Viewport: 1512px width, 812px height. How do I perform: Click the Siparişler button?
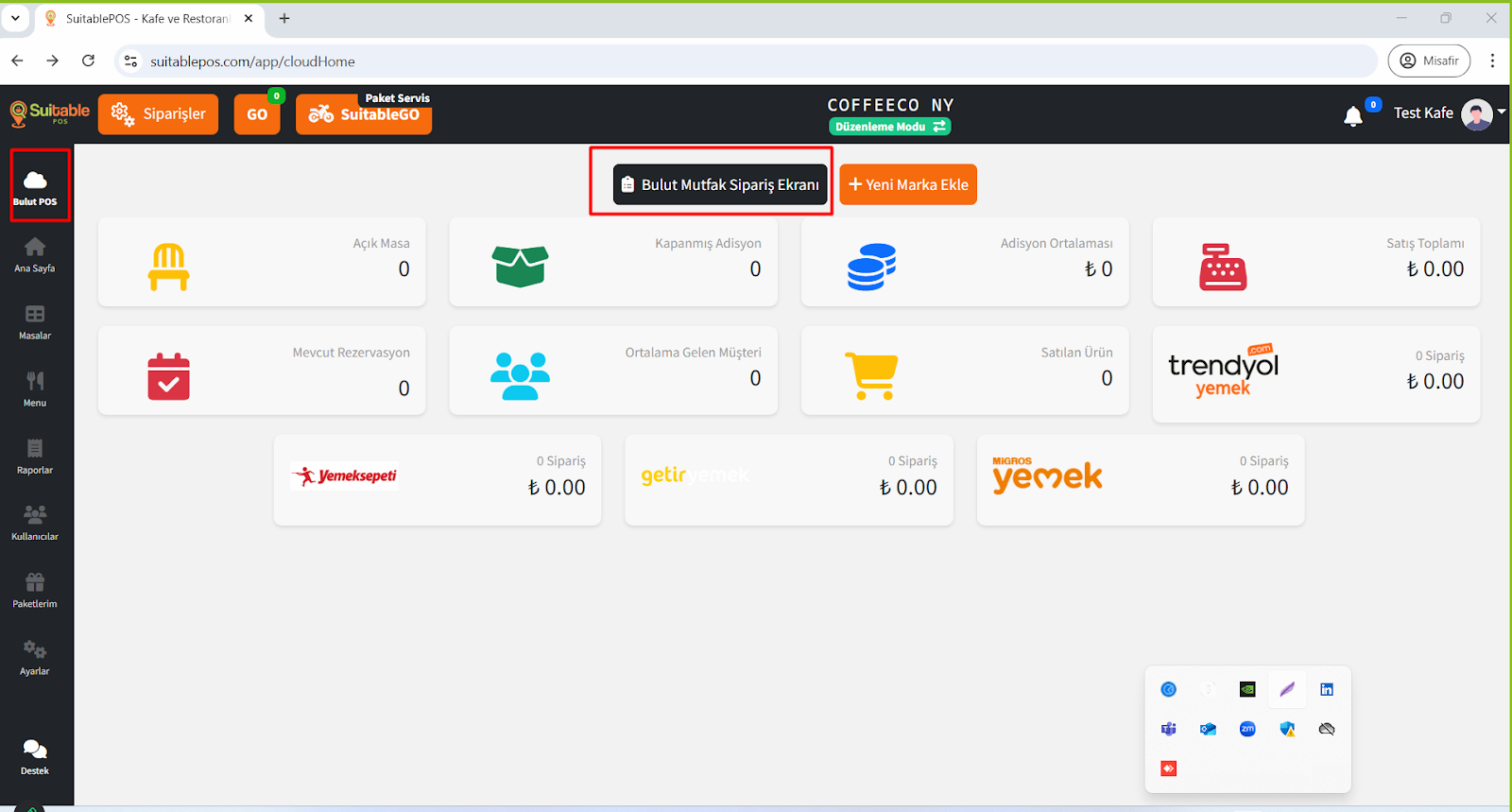[159, 114]
